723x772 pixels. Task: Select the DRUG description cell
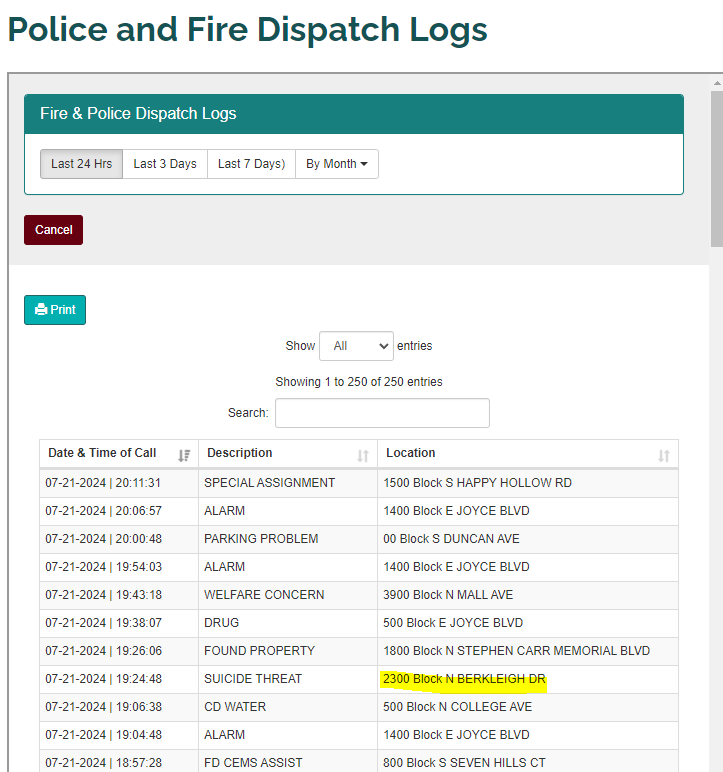[288, 623]
